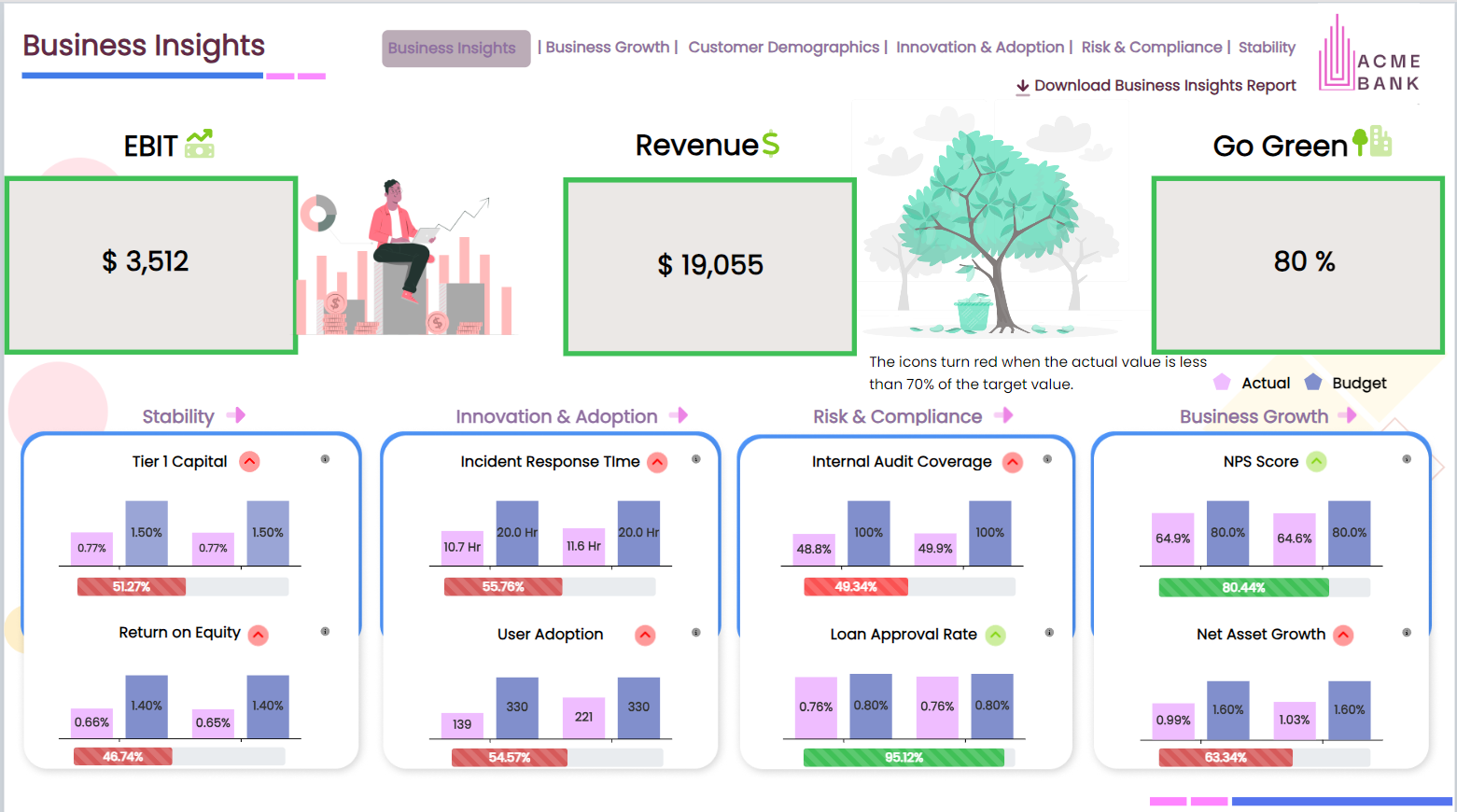Click Tier 1 Capital red status icon
Viewport: 1457px width, 812px height.
(249, 461)
